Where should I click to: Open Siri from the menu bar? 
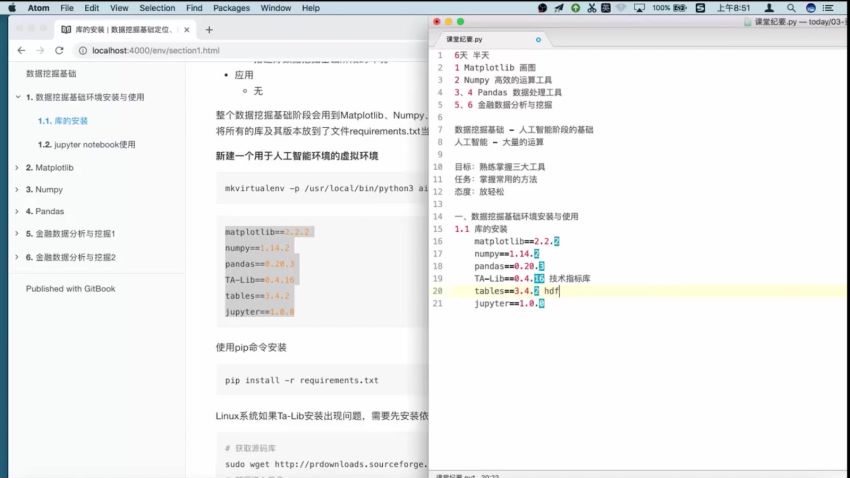(810, 8)
